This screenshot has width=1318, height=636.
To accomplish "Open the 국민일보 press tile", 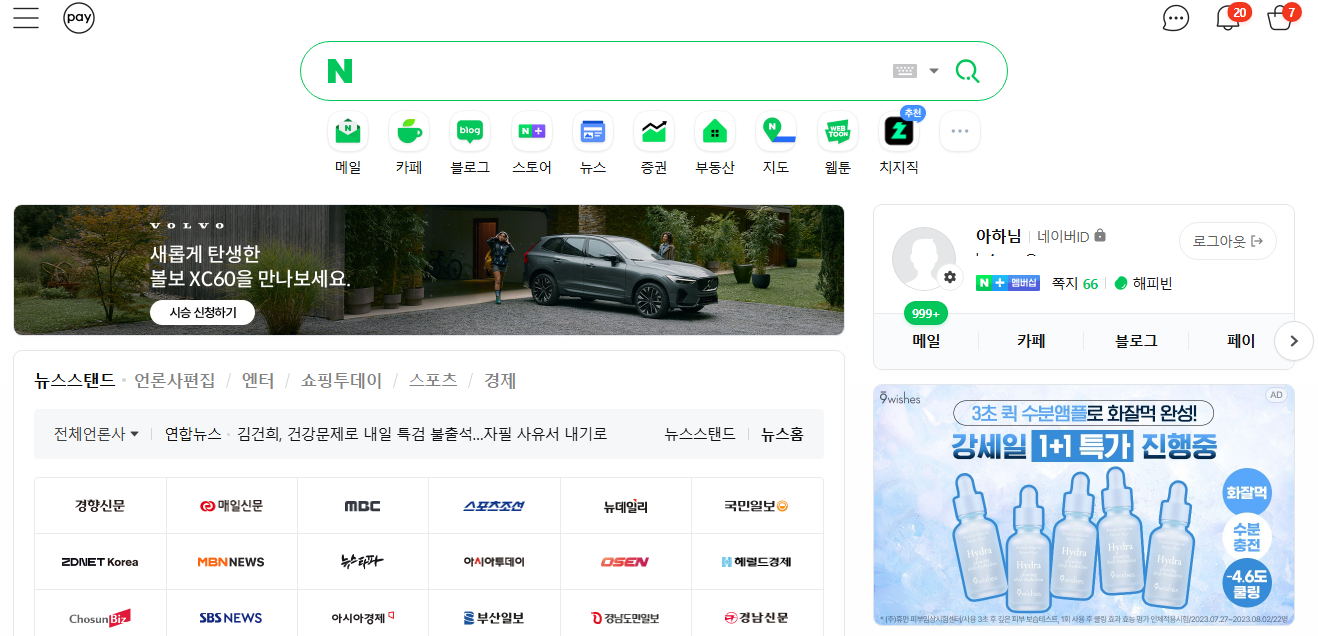I will (x=757, y=506).
